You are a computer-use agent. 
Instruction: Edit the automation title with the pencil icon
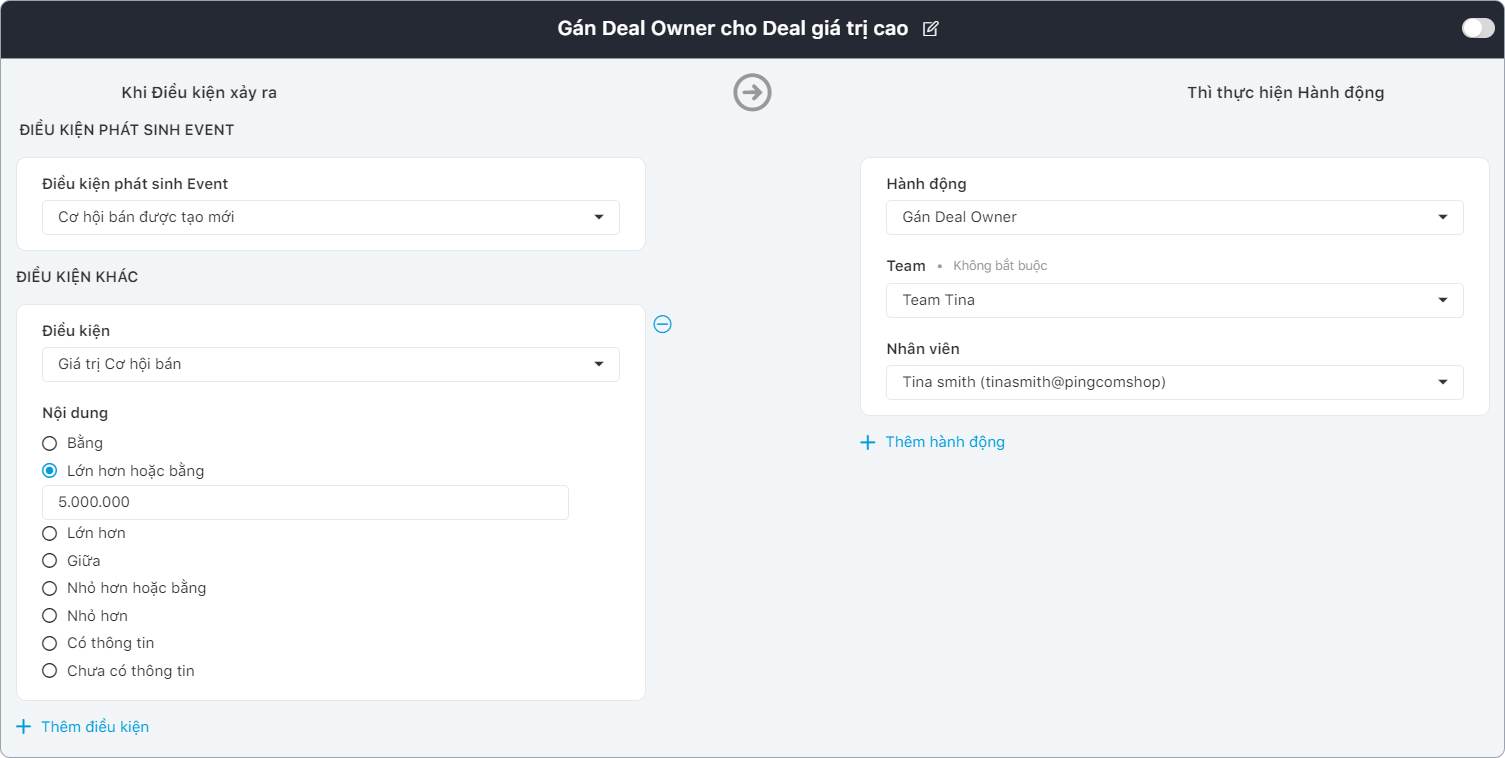click(930, 29)
